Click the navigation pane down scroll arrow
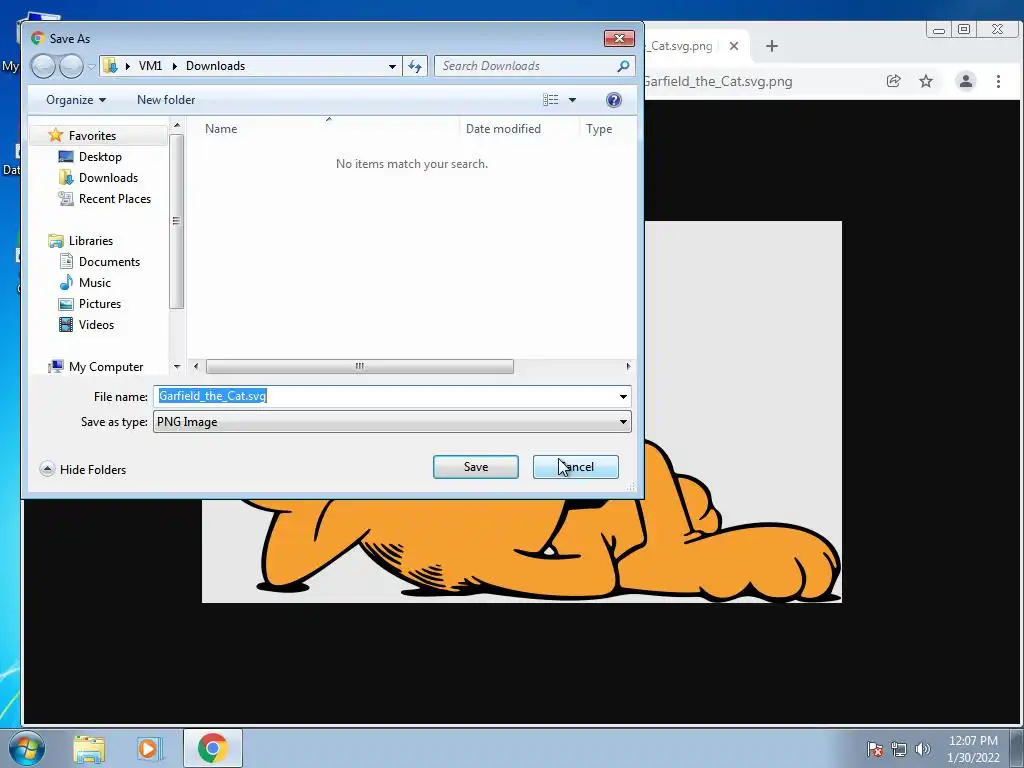 (177, 367)
